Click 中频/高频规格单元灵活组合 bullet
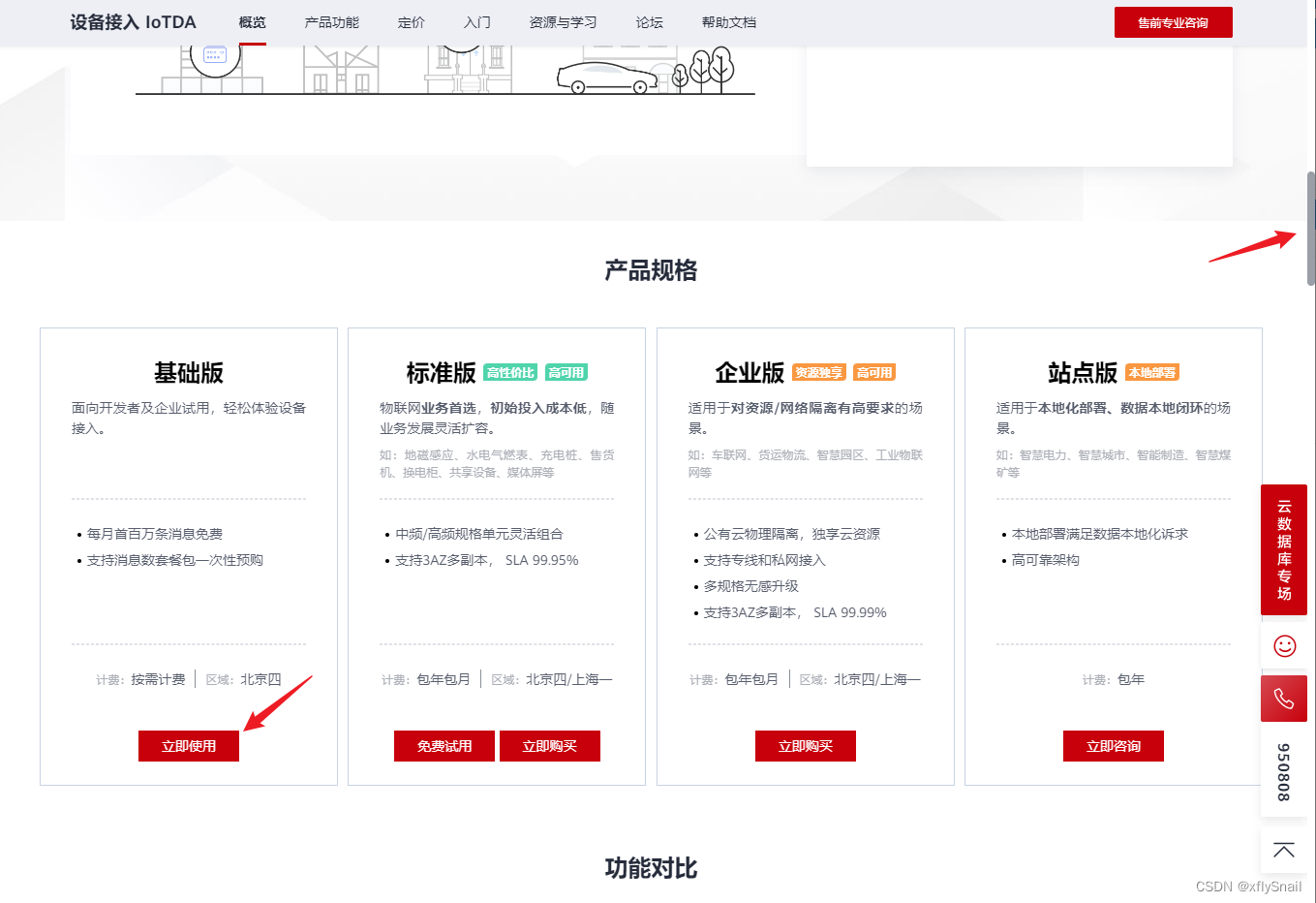 click(479, 534)
